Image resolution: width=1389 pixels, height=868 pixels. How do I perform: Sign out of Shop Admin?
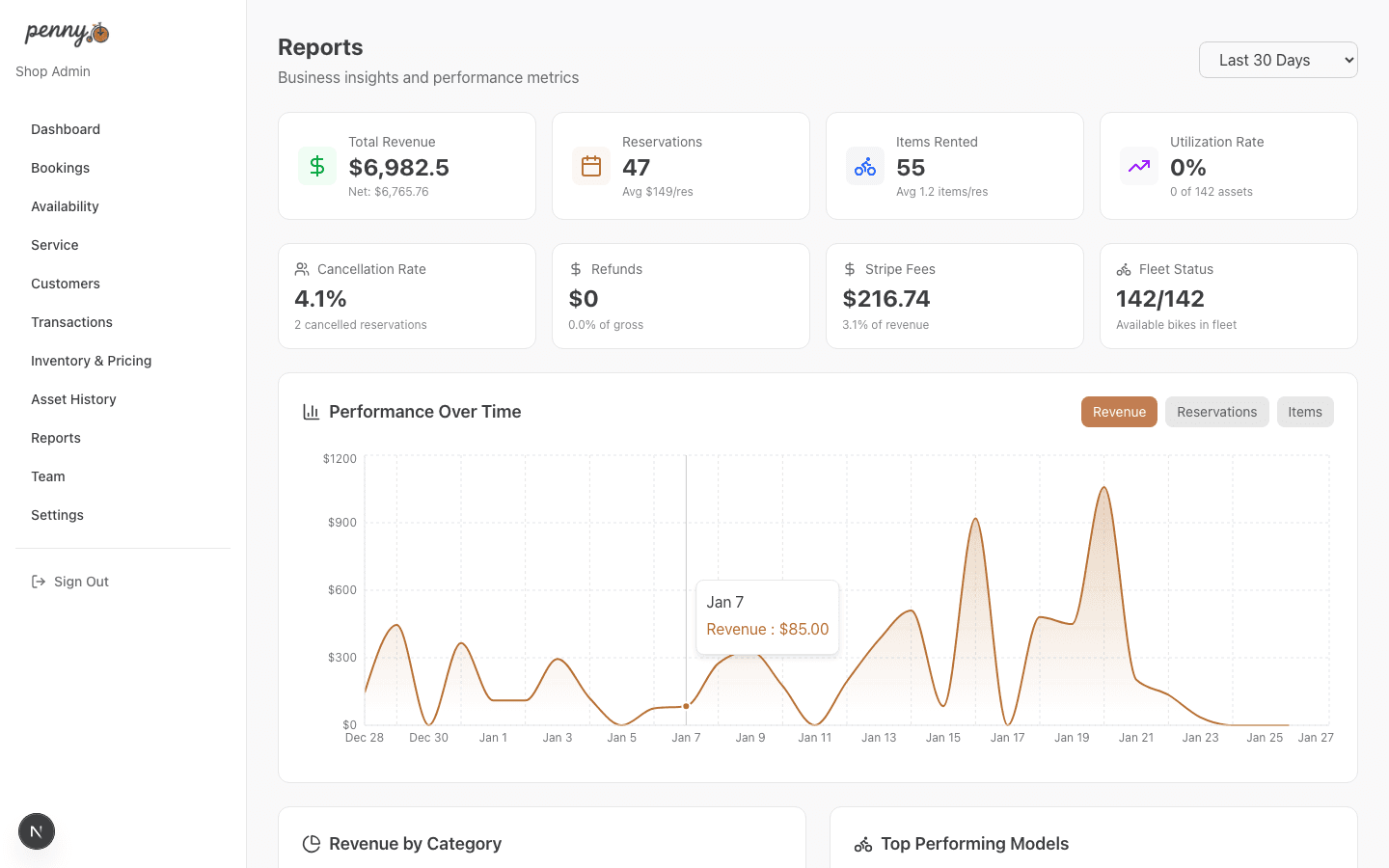[81, 581]
